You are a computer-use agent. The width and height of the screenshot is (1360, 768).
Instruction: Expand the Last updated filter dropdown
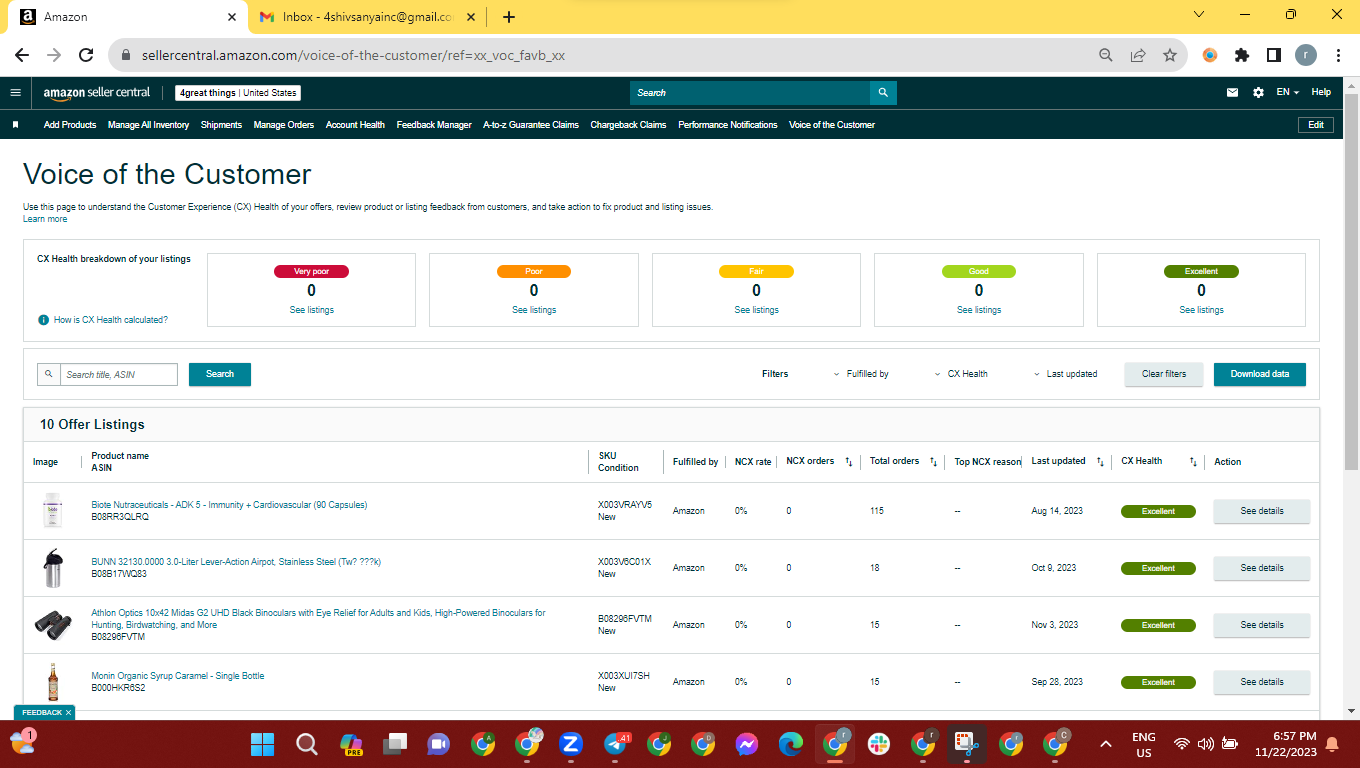(x=1066, y=374)
